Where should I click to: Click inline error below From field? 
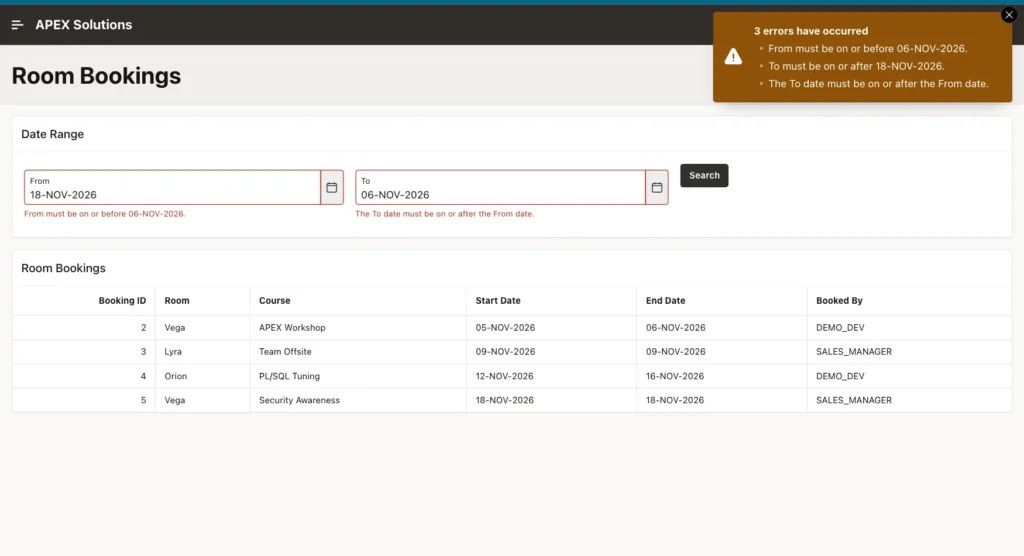[104, 214]
